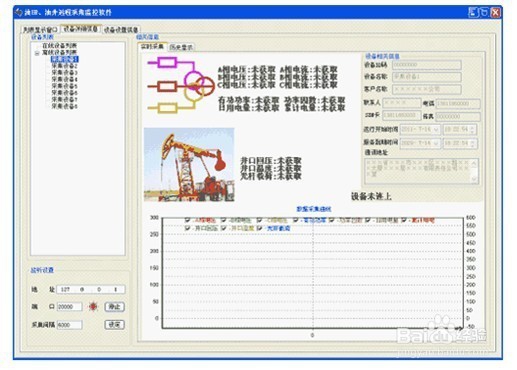Click the red listening status indicator icon
This screenshot has height=370, width=517.
coord(93,306)
